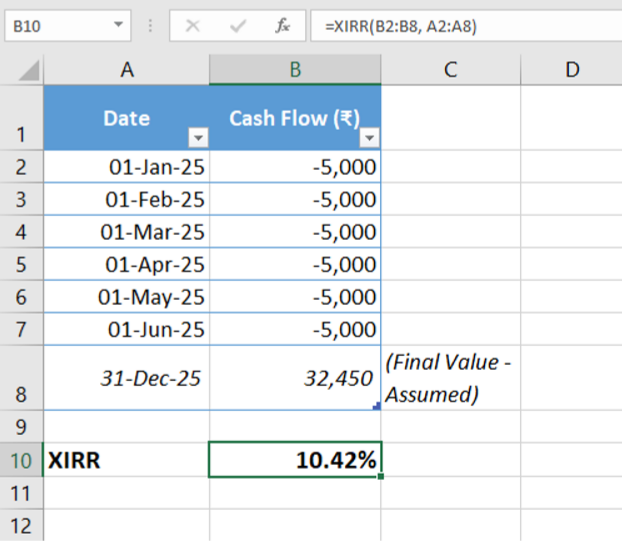Select the -5,000 cell in row 2

295,167
